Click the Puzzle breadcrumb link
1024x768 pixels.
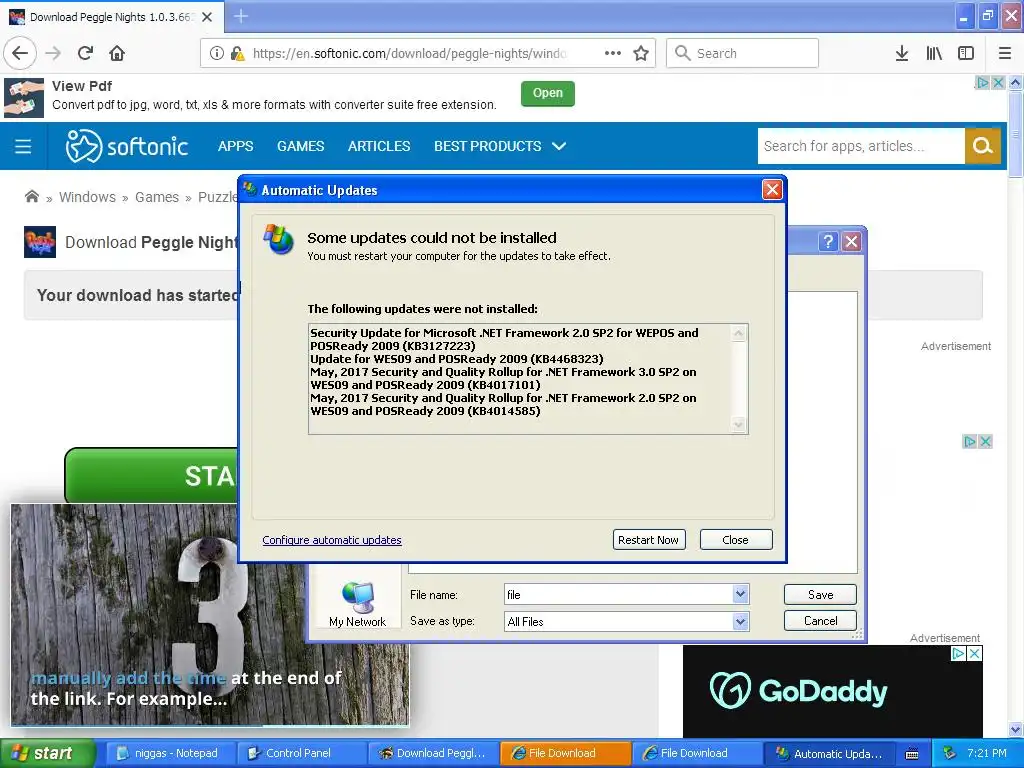[217, 197]
